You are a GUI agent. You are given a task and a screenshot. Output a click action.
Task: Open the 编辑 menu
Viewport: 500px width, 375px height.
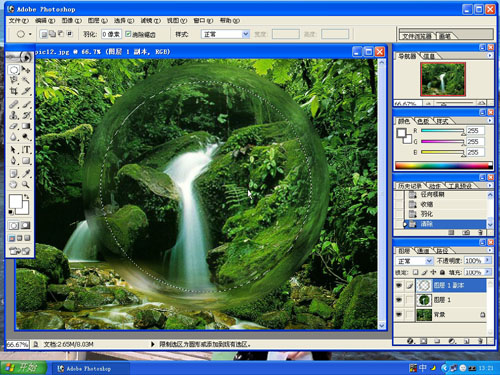pos(45,21)
